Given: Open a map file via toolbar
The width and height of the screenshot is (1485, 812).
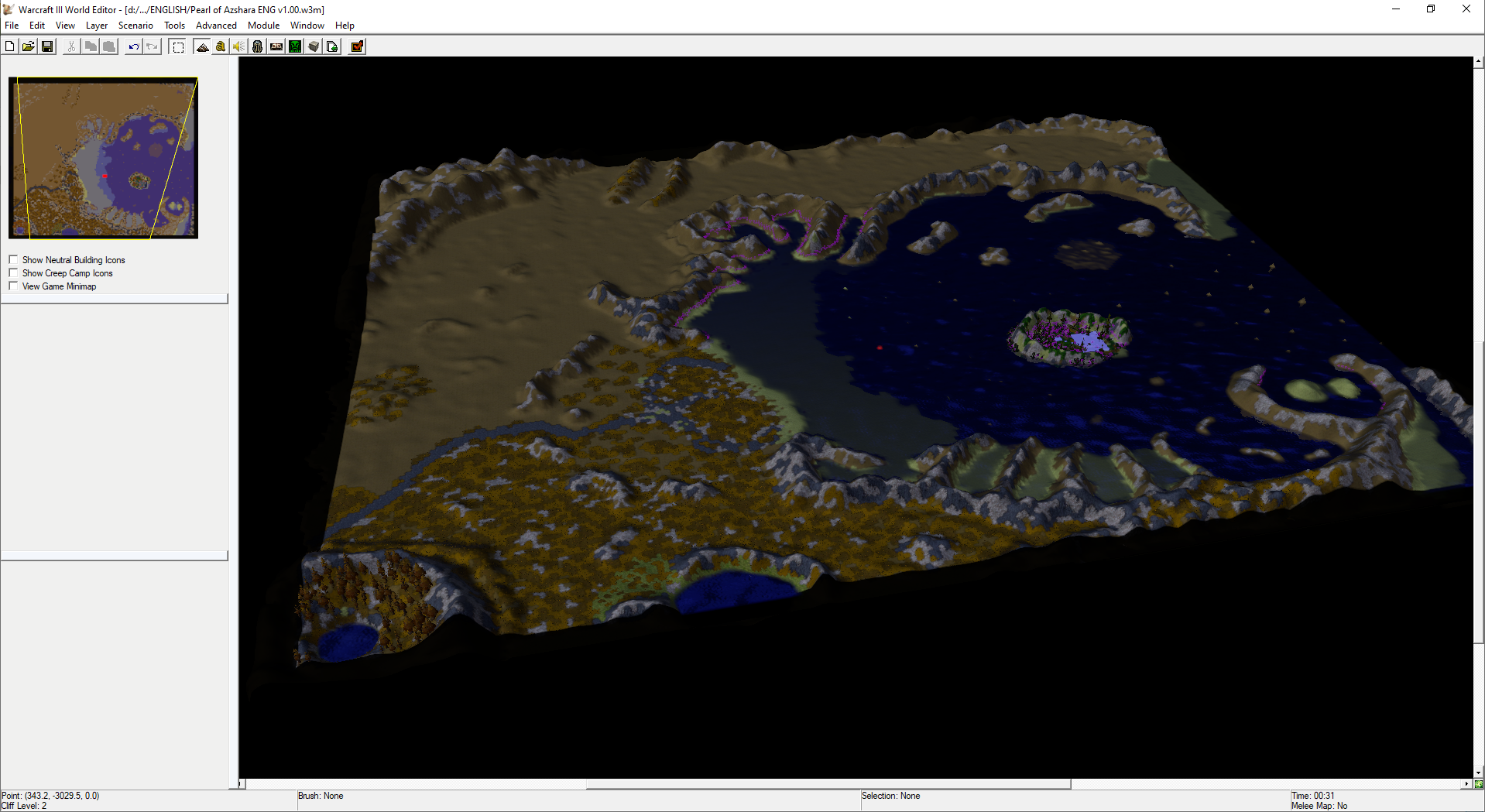Looking at the screenshot, I should click(x=29, y=46).
